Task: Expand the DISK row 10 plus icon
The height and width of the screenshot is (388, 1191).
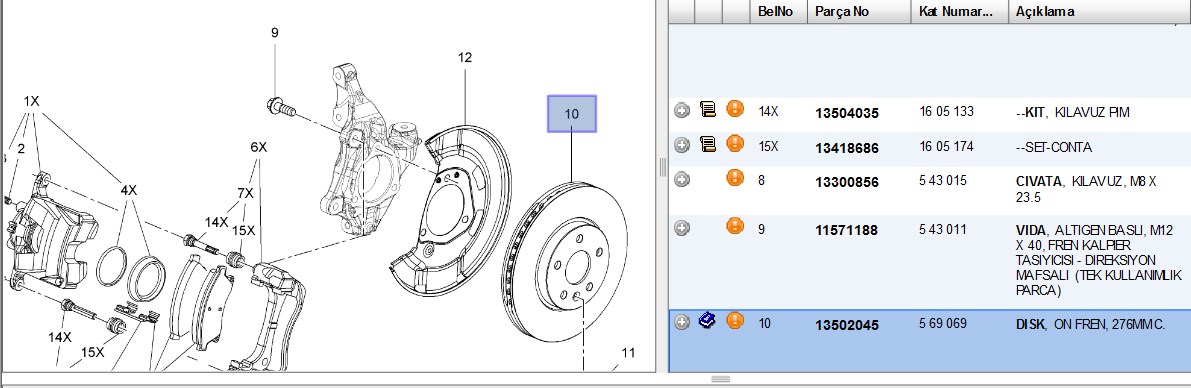Action: pos(682,322)
